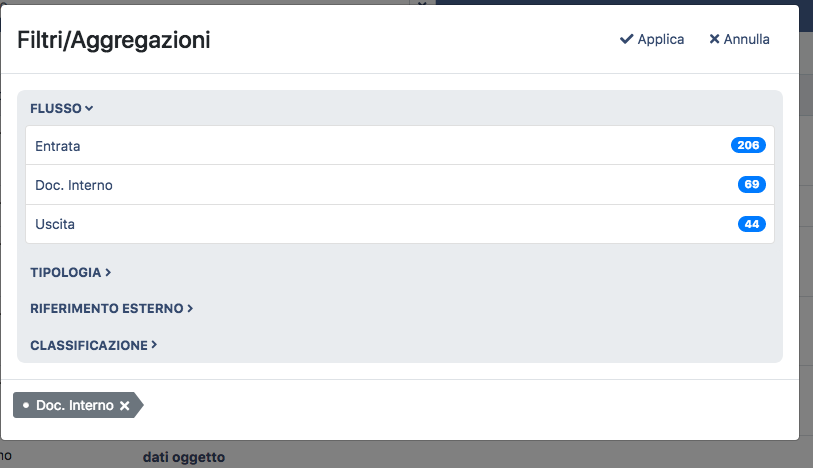Click the bullet dot on the filter tag
Image resolution: width=813 pixels, height=468 pixels.
click(26, 405)
